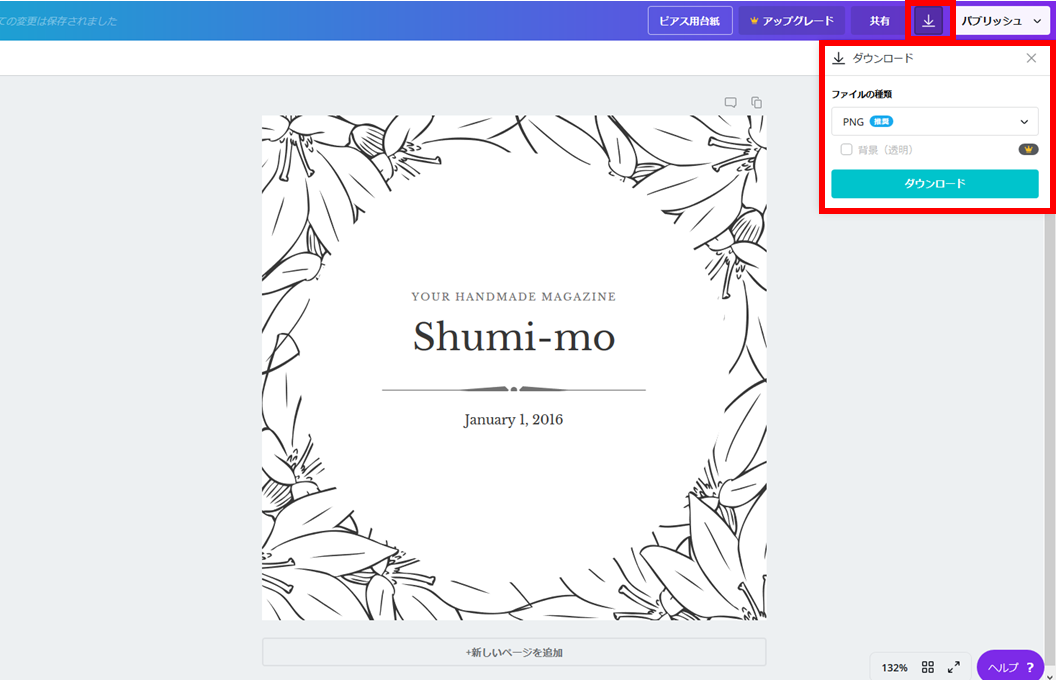Click the comment icon above the page

click(731, 102)
